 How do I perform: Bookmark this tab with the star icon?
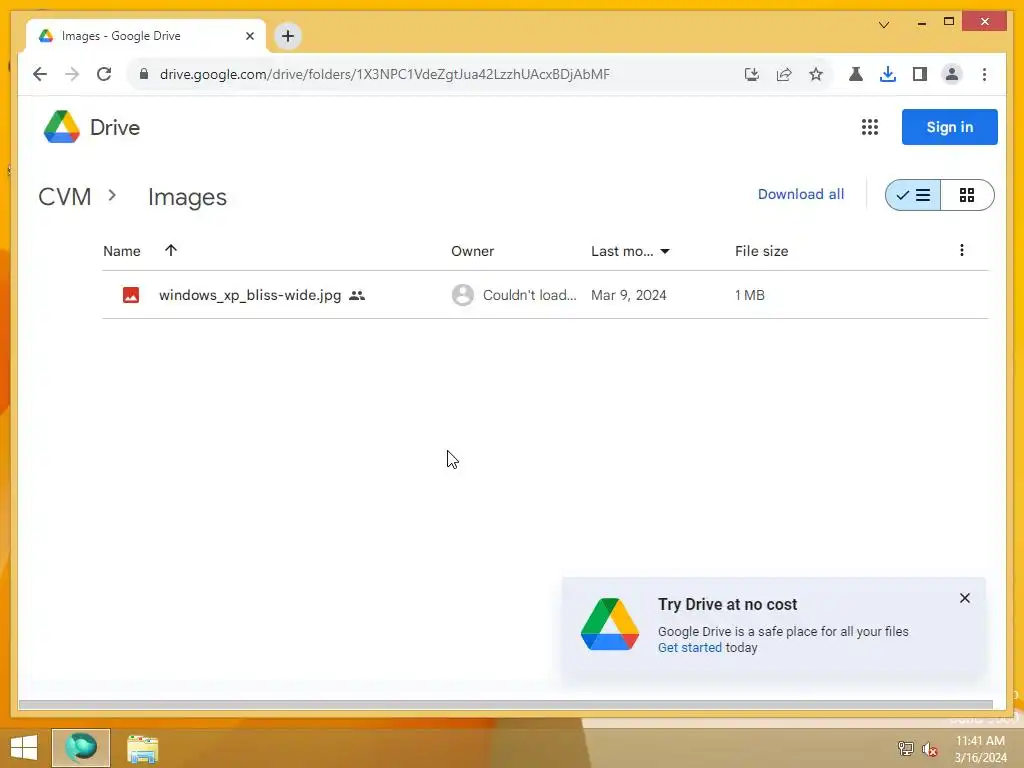coord(816,74)
